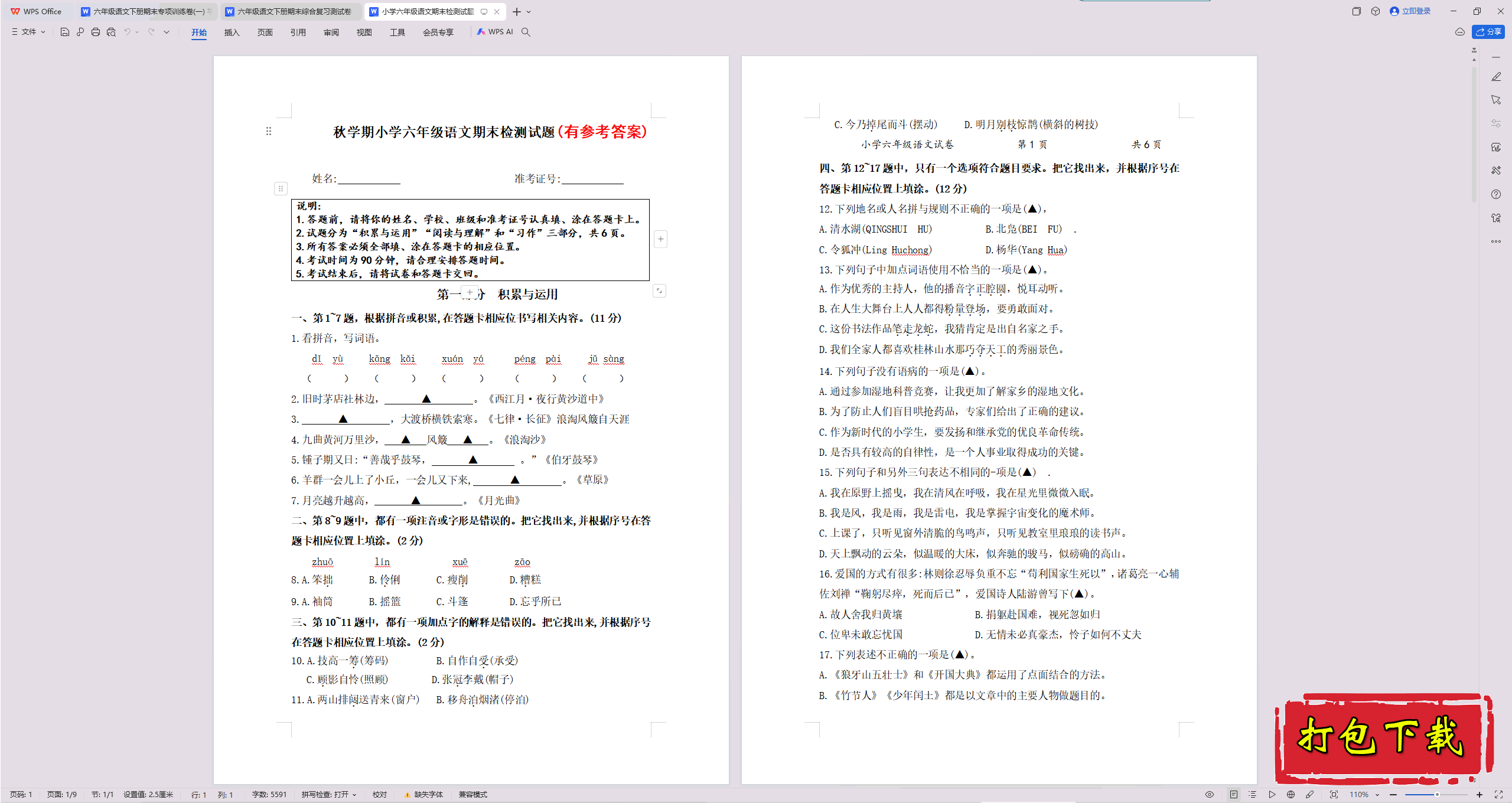Click 缺失字体 missing fonts warning

(423, 795)
